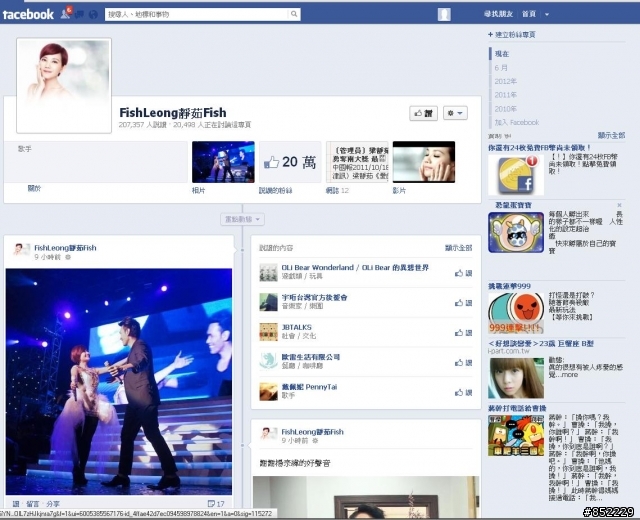The height and width of the screenshot is (520, 640).
Task: Open account dropdown arrow in top bar
Action: click(x=547, y=15)
